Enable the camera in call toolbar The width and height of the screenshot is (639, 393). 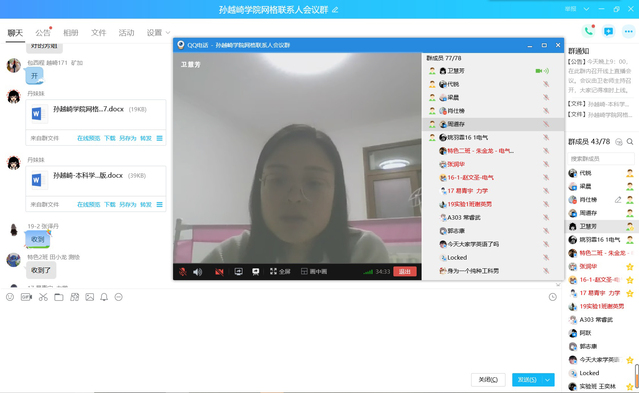tap(219, 272)
